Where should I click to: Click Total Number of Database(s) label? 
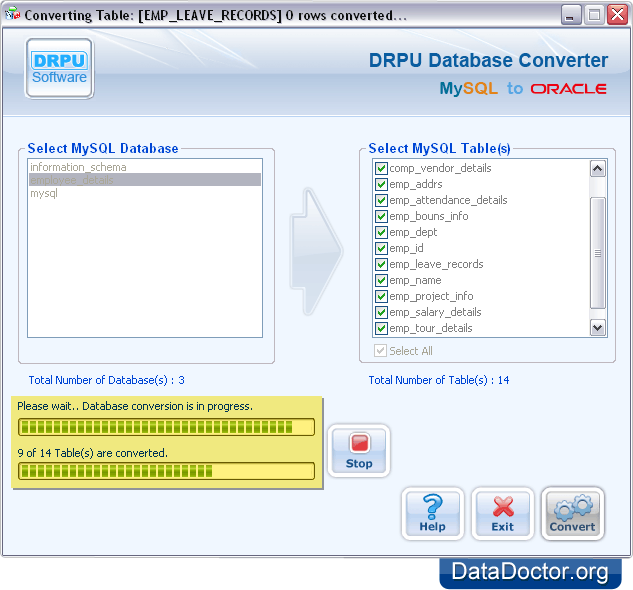107,380
